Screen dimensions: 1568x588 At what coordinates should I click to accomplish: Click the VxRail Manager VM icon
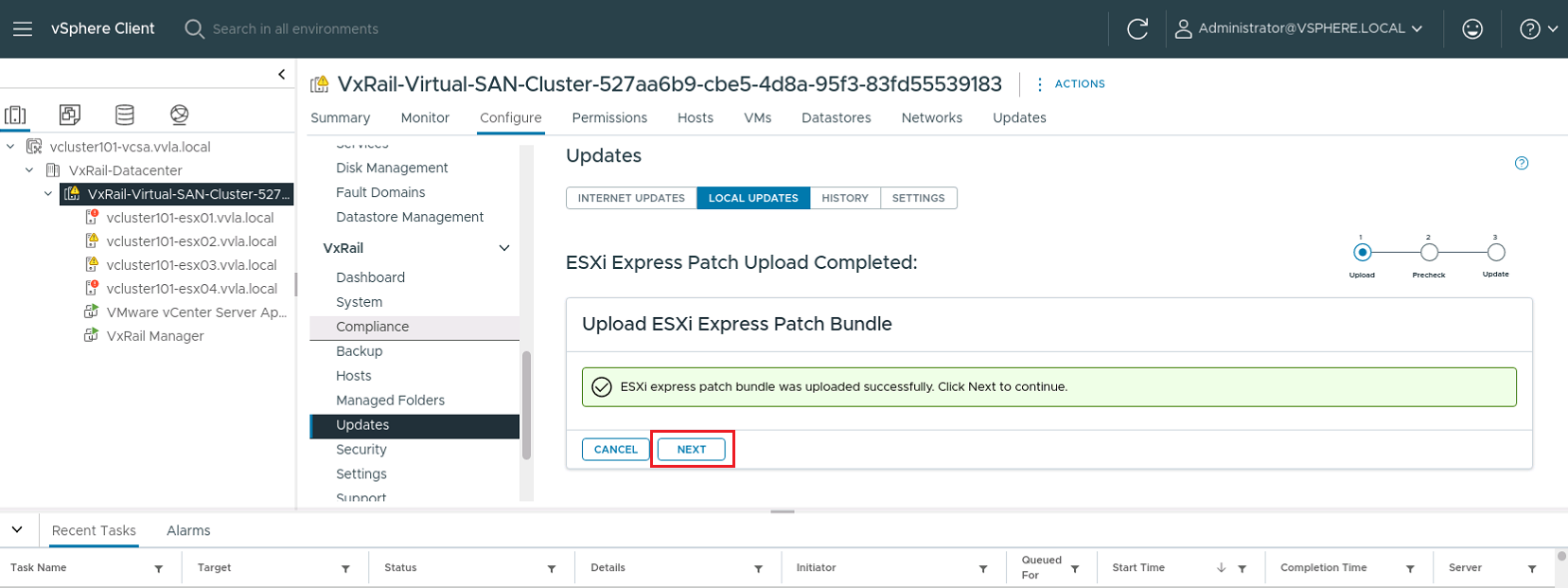(x=92, y=335)
